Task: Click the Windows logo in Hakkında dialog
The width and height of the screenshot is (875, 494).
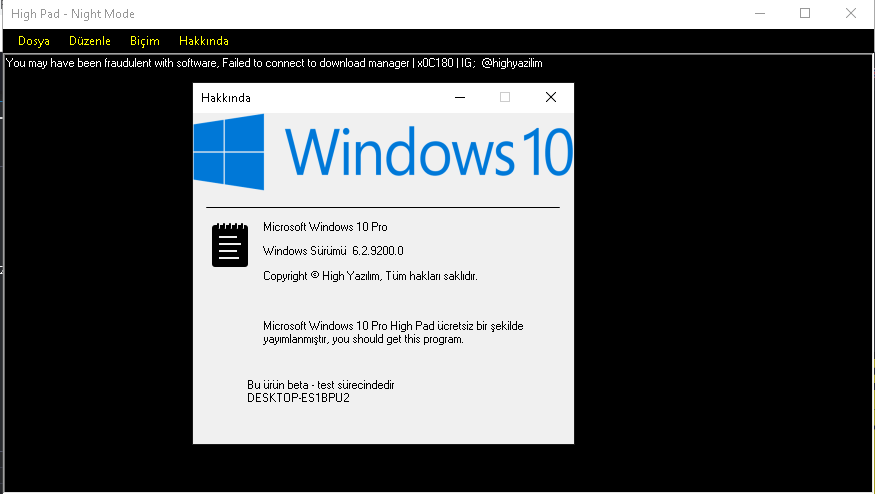Action: [229, 152]
